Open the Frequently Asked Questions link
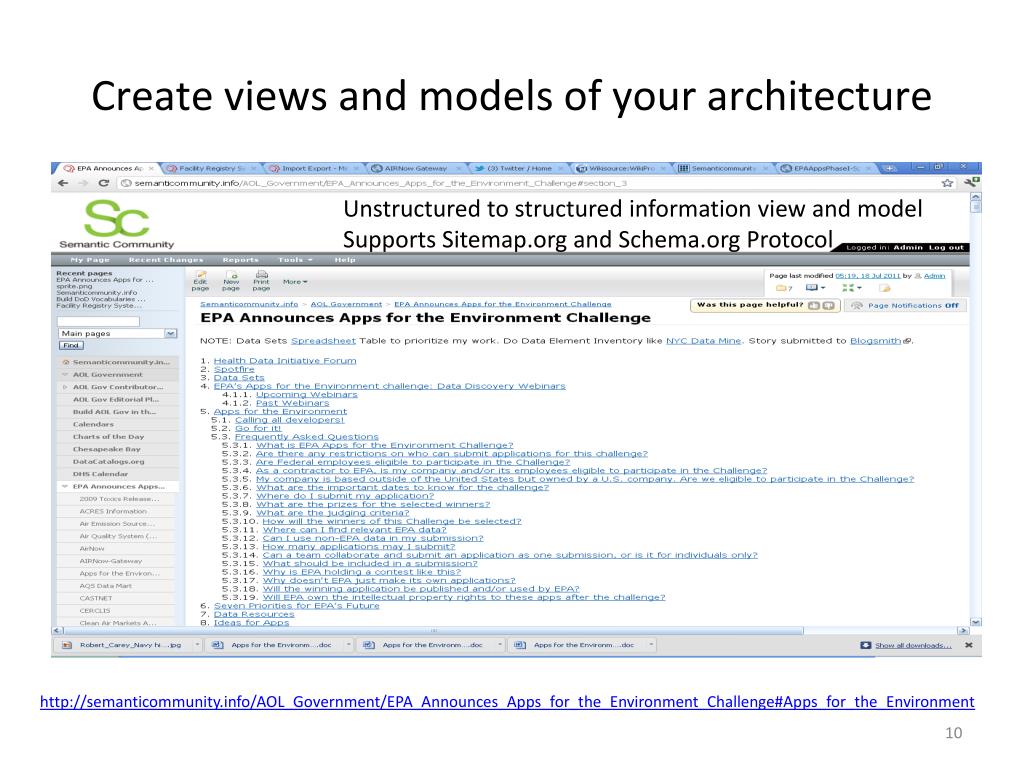Image resolution: width=1024 pixels, height=768 pixels. point(307,436)
